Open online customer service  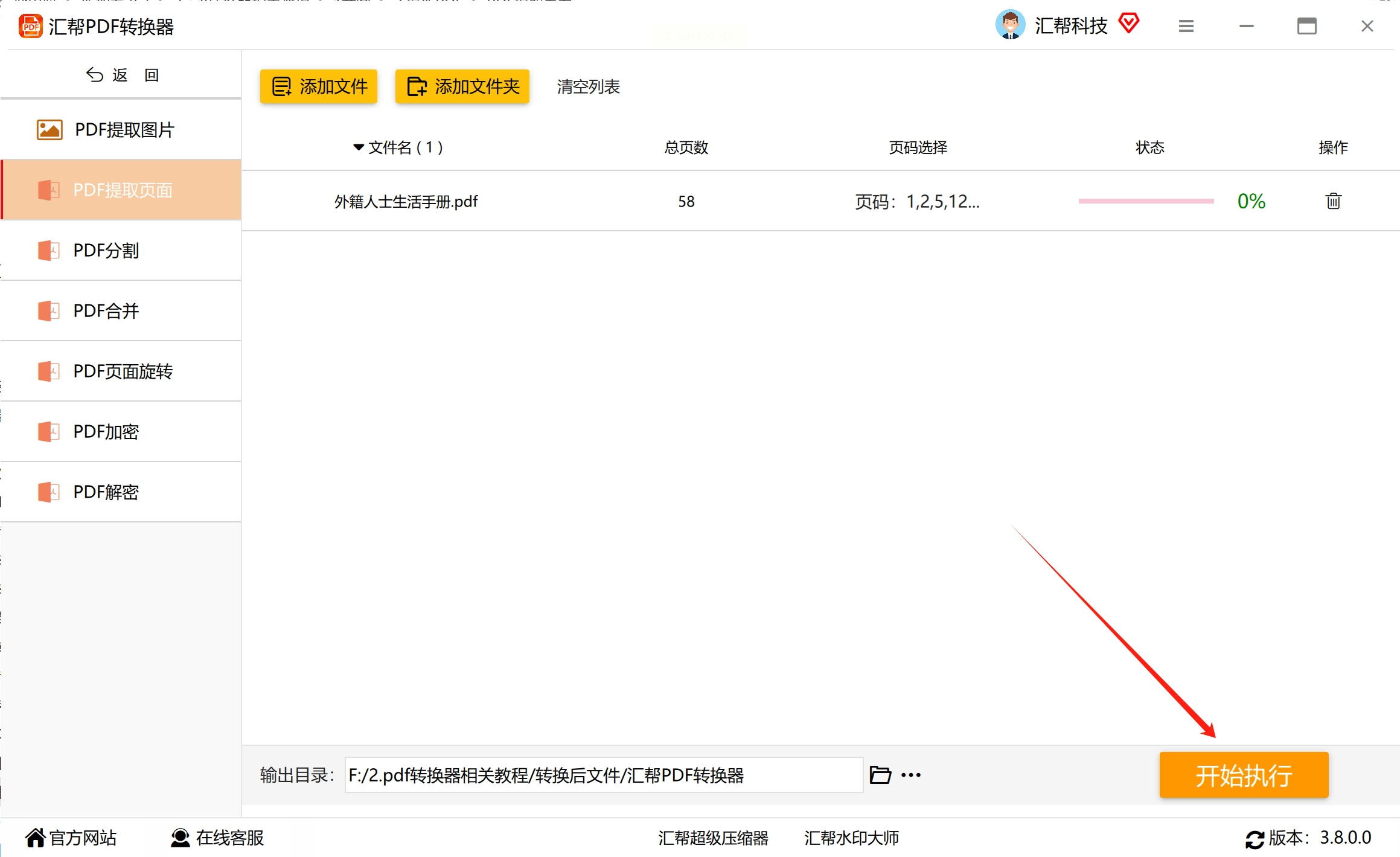[x=217, y=838]
